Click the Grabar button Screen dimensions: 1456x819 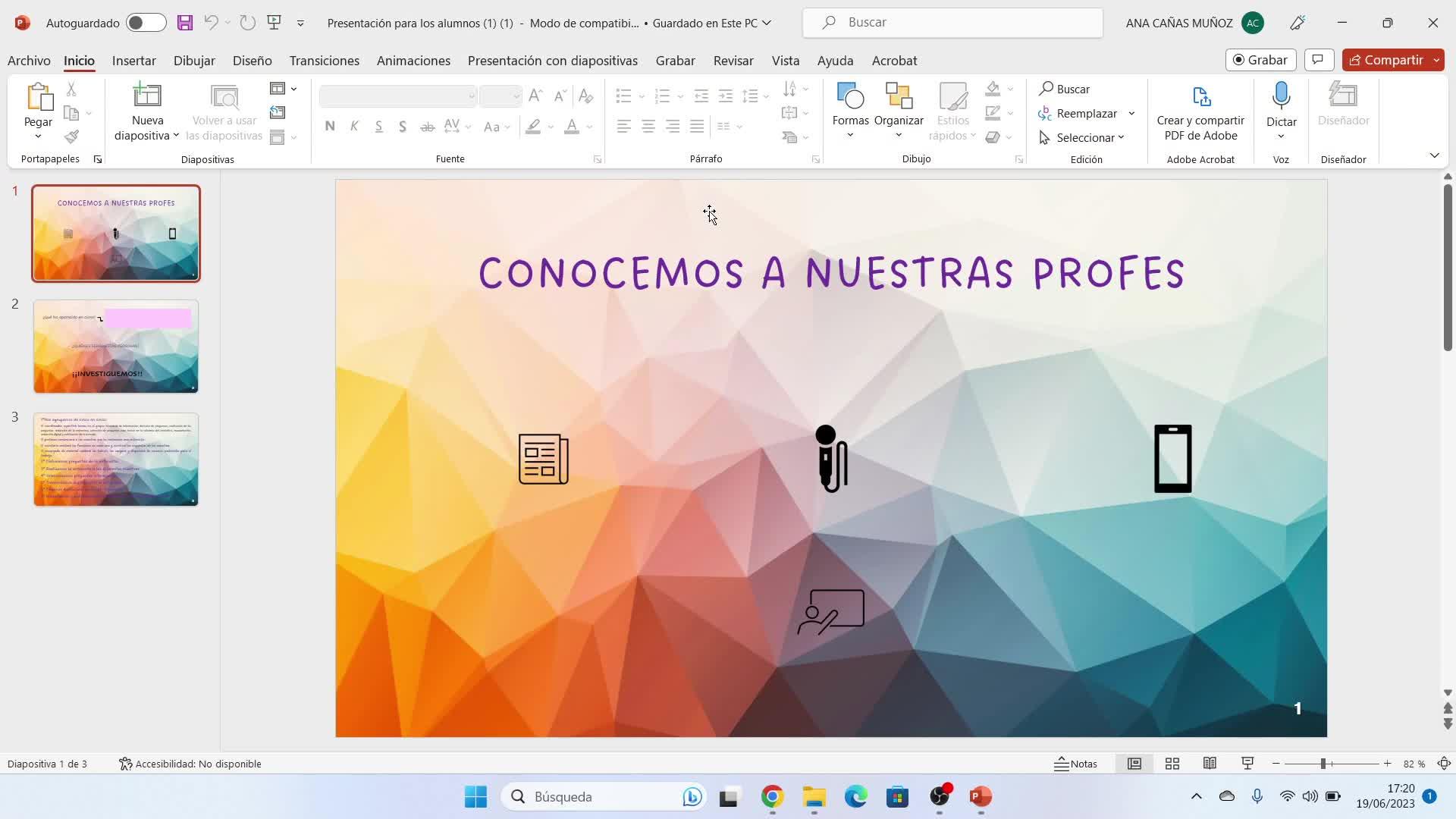pyautogui.click(x=1260, y=60)
